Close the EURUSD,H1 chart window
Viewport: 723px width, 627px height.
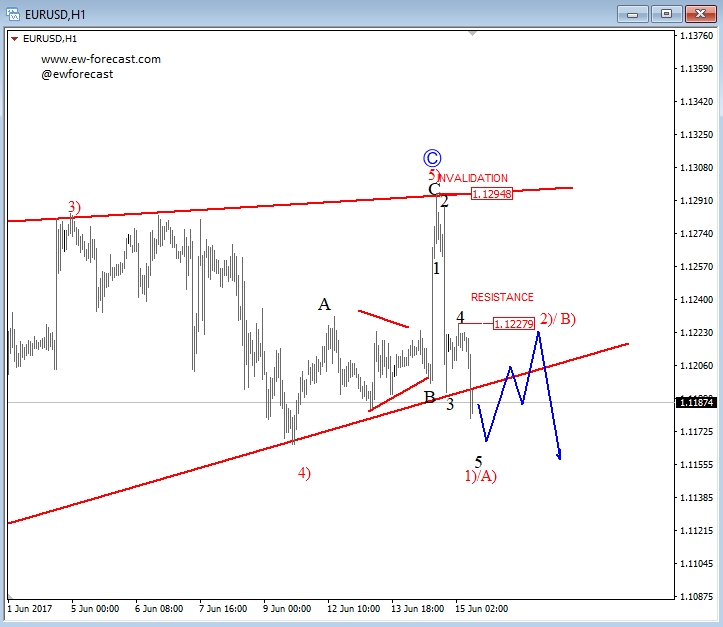coord(700,14)
